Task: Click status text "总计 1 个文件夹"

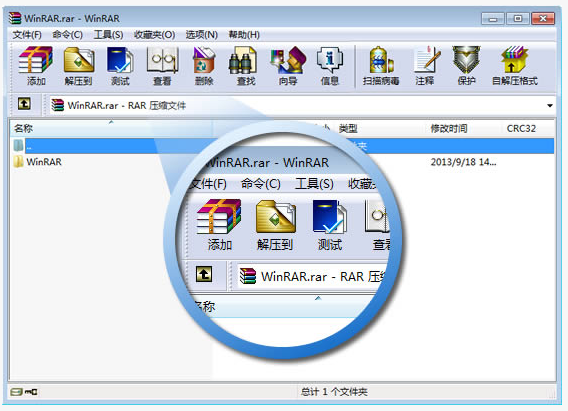Action: tap(334, 392)
